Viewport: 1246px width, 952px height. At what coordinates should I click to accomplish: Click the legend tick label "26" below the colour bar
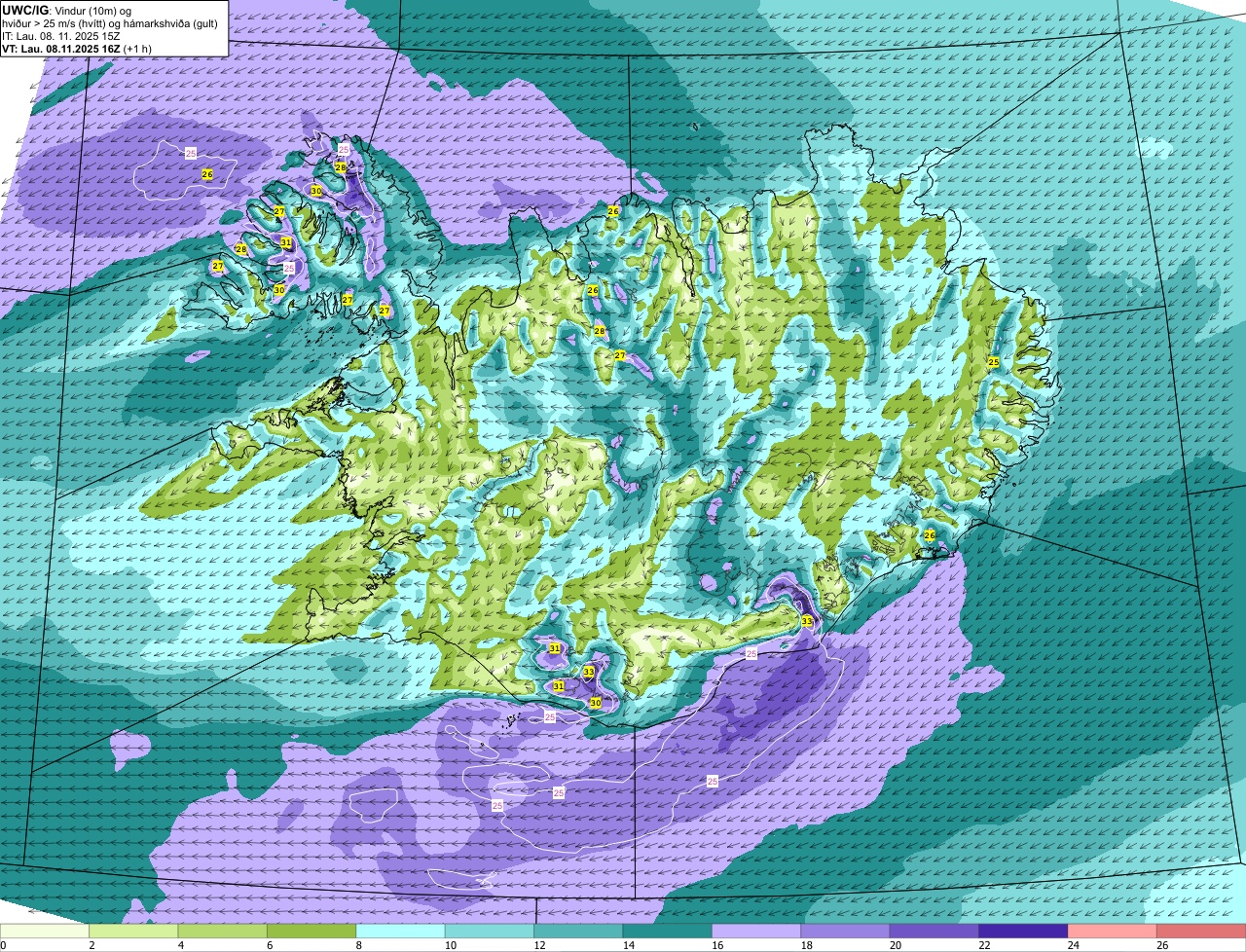[1161, 945]
